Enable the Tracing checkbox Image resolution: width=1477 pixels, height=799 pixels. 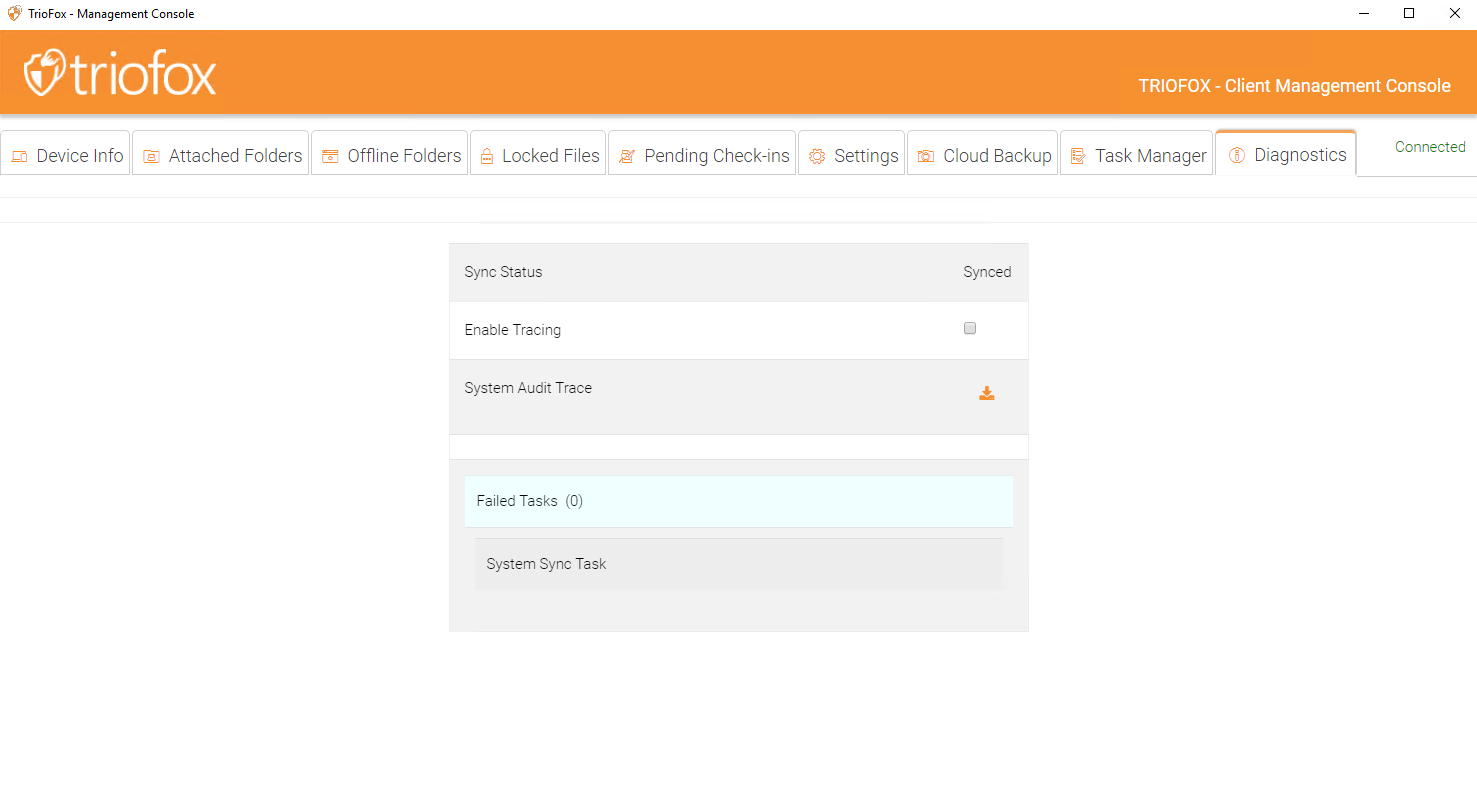coord(969,328)
